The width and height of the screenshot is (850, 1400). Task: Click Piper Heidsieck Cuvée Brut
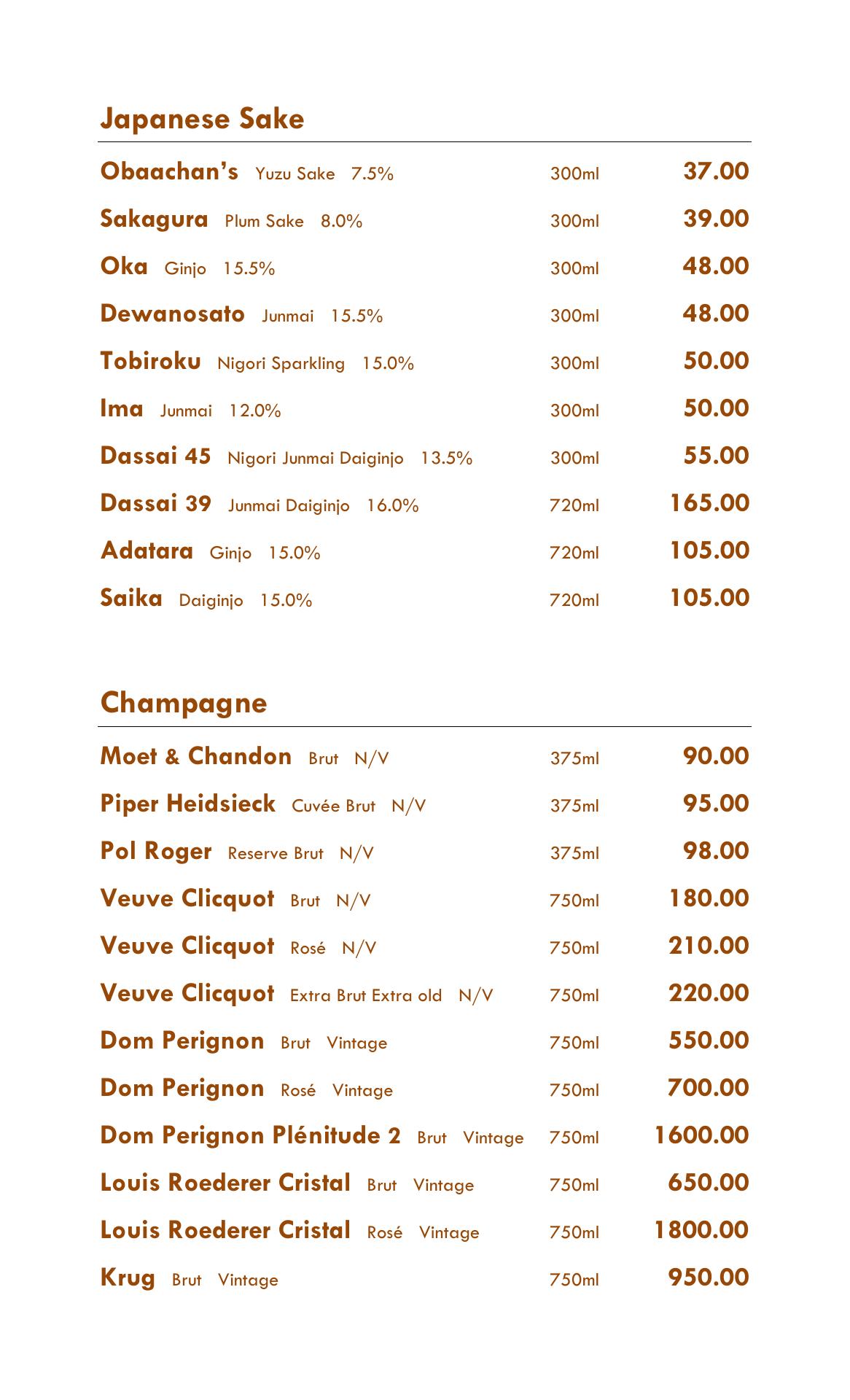[x=187, y=804]
